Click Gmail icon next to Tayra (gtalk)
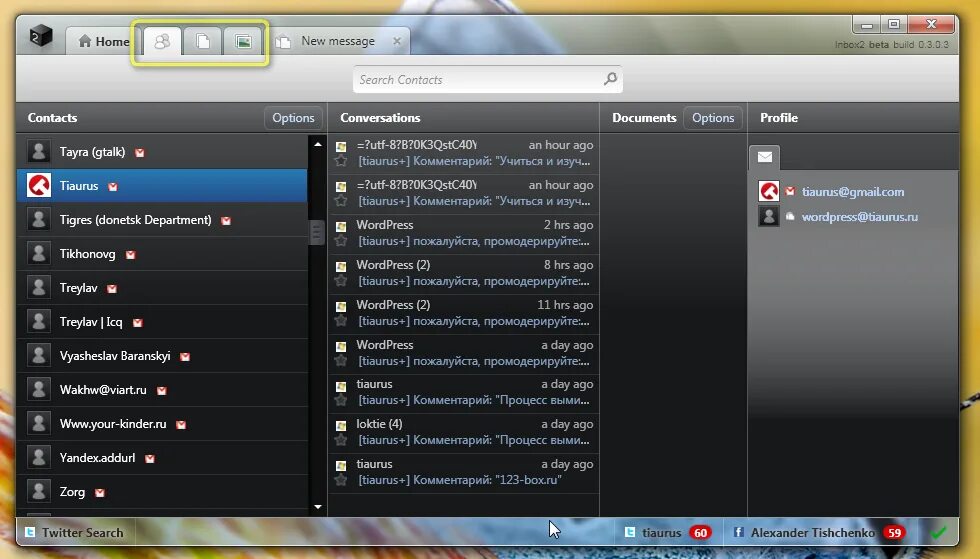 click(139, 153)
